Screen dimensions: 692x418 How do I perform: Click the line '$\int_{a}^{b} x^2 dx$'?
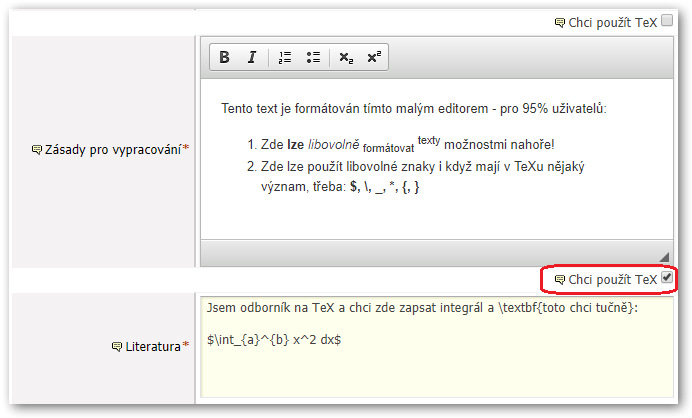click(x=274, y=340)
